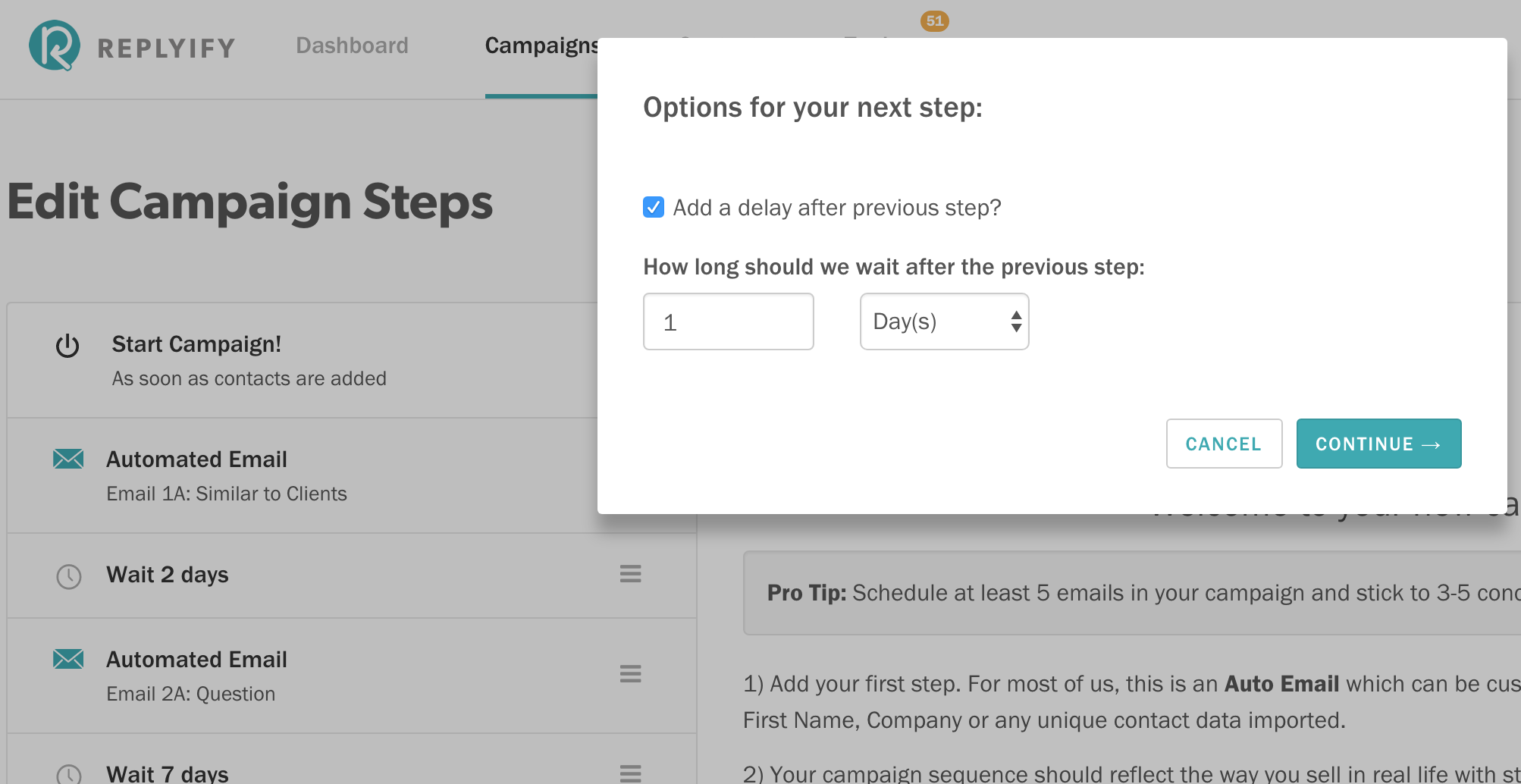Viewport: 1521px width, 784px height.
Task: Open the Day(s) unit dropdown
Action: (x=944, y=321)
